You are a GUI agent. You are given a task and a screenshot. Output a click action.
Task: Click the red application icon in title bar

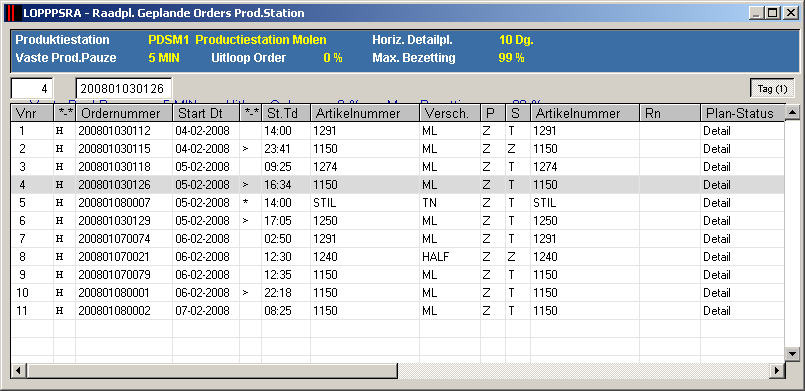[x=12, y=13]
